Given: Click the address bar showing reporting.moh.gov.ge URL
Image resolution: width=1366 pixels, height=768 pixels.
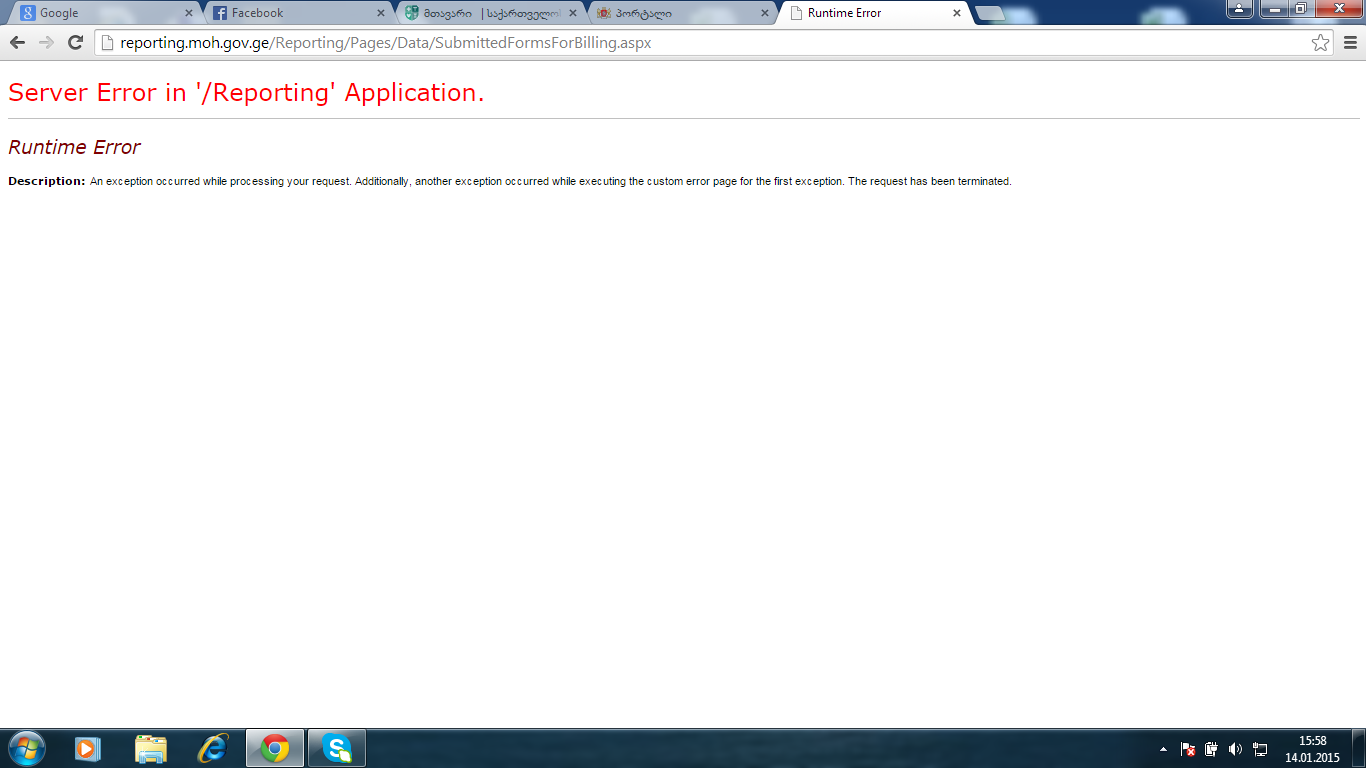Looking at the screenshot, I should [x=700, y=42].
